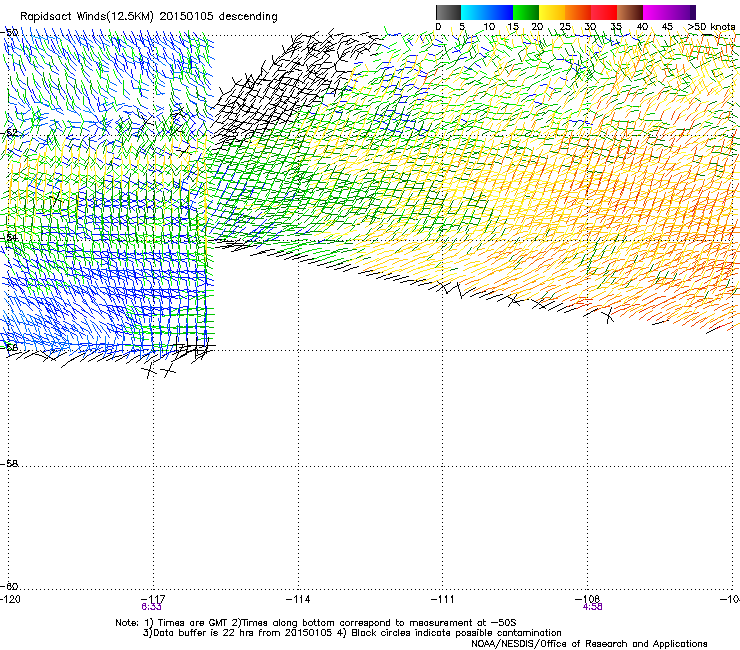
Task: Click the -120 longitude axis label
Action: pos(10,599)
